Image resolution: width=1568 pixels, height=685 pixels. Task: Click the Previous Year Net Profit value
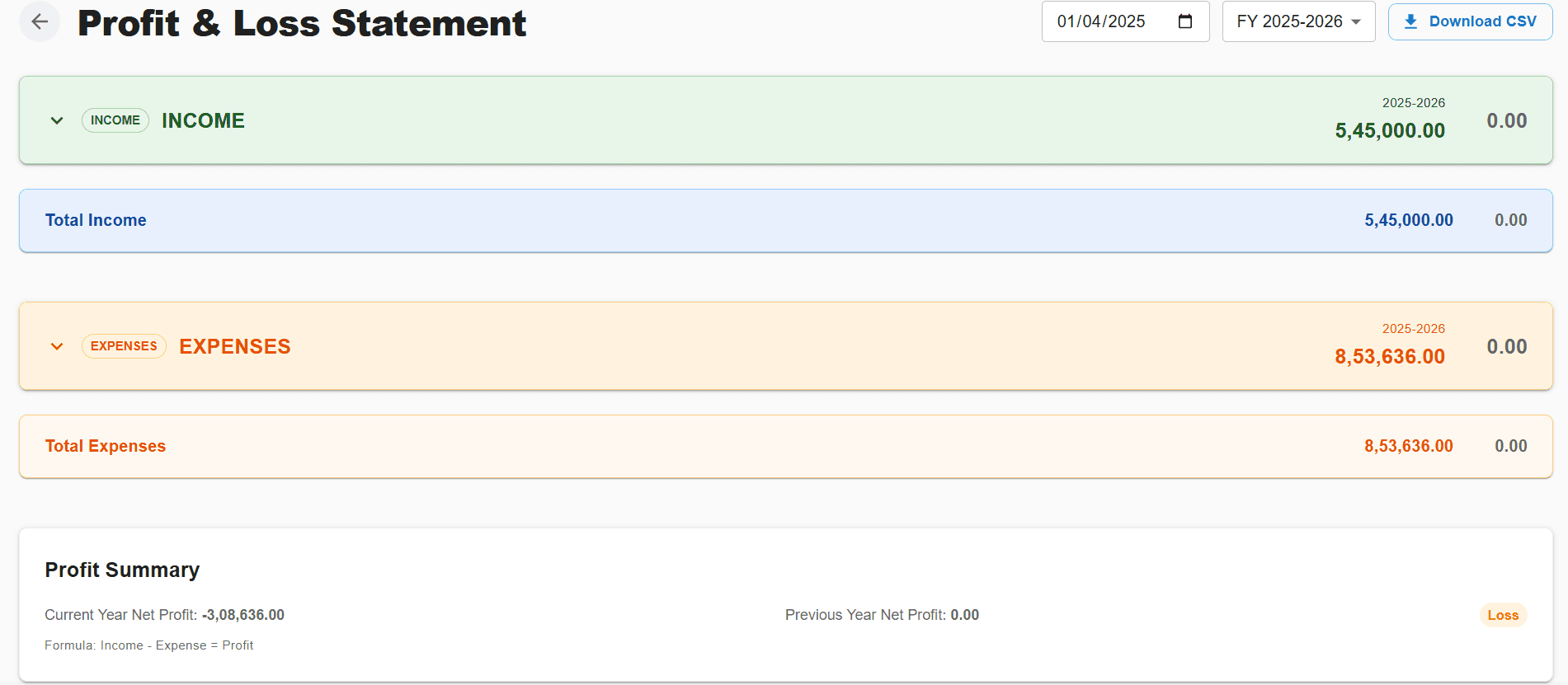(x=964, y=615)
